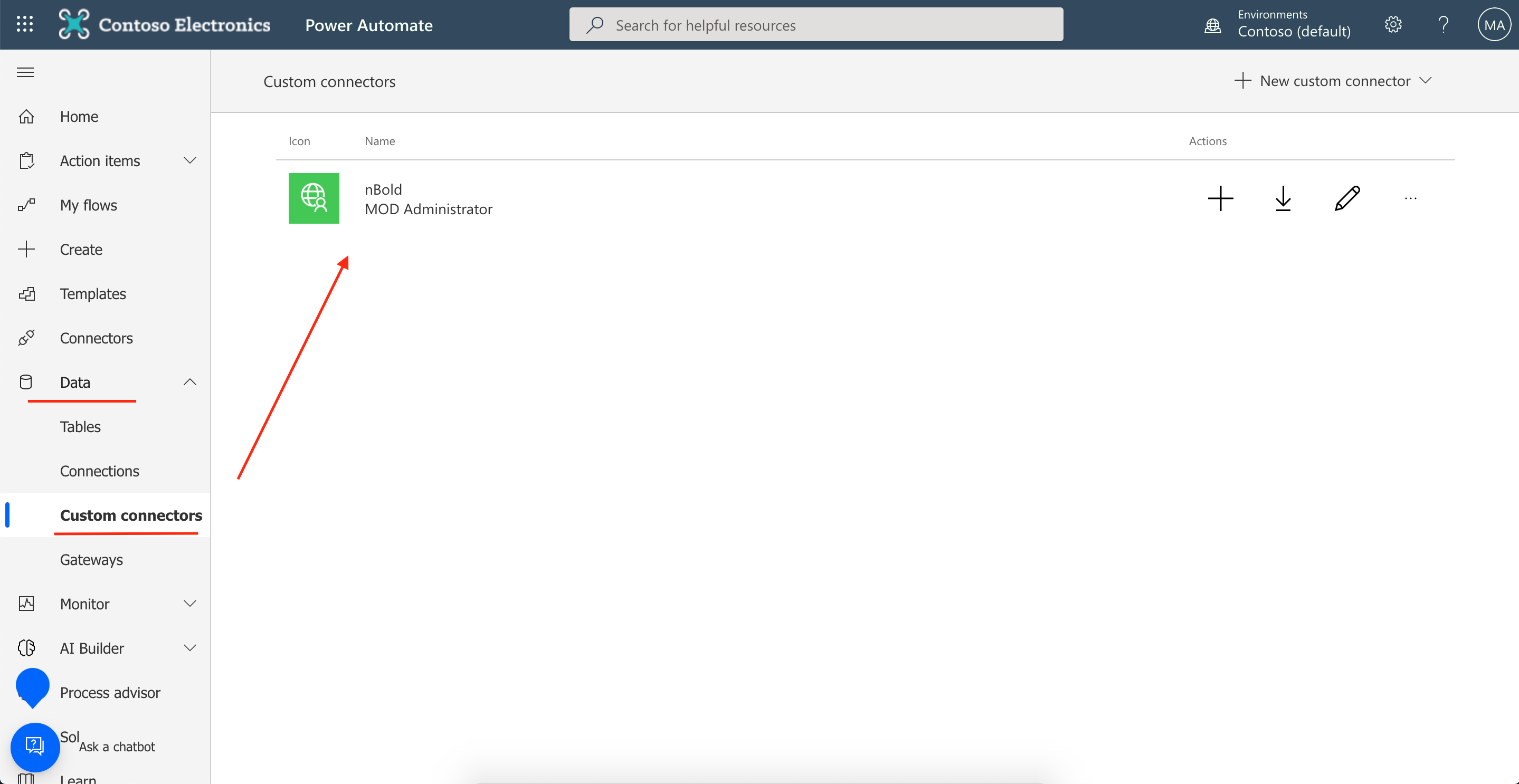Viewport: 1519px width, 784px height.
Task: Open the nBold connector name link
Action: (383, 190)
